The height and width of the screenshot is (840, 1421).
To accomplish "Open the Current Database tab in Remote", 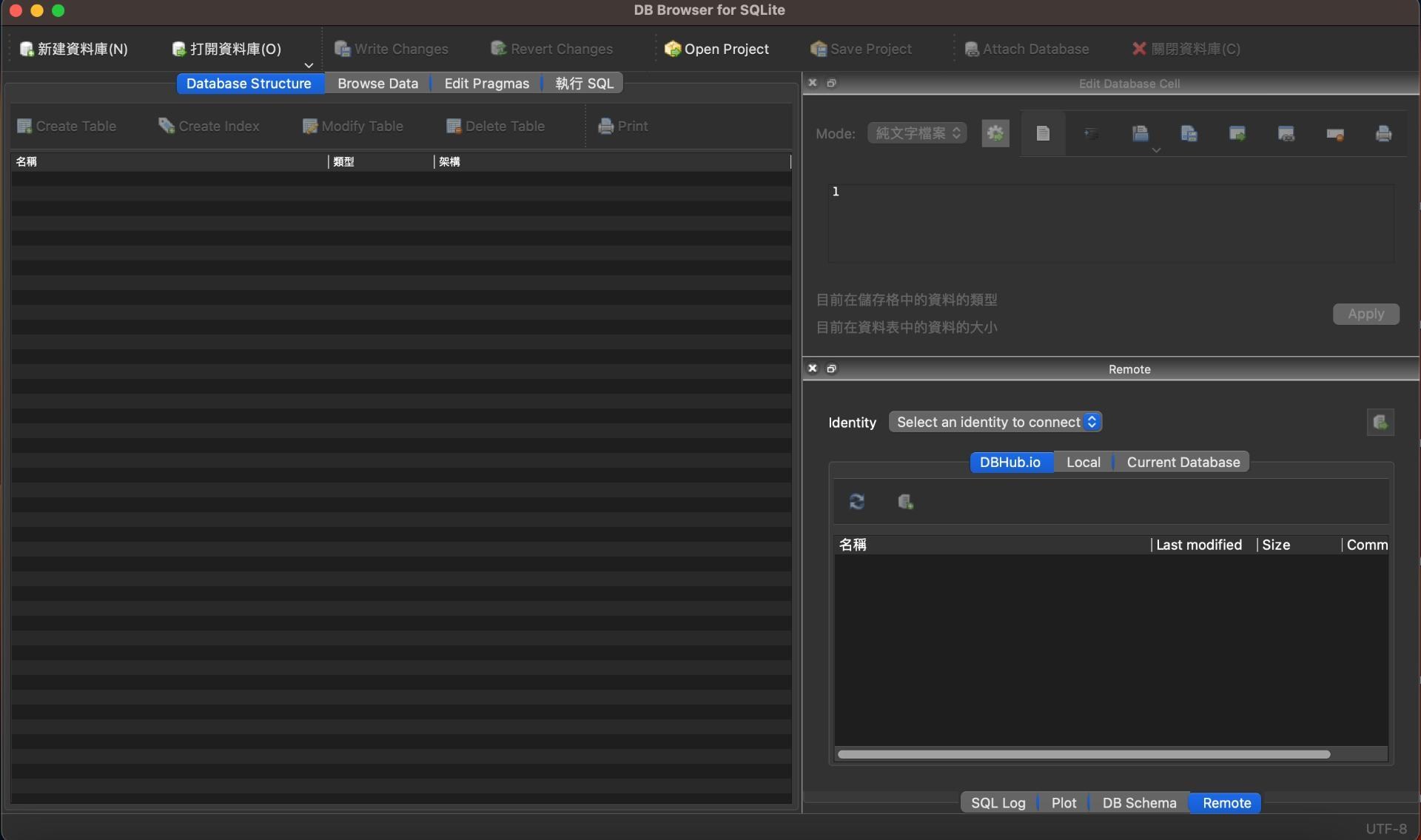I will tap(1183, 462).
